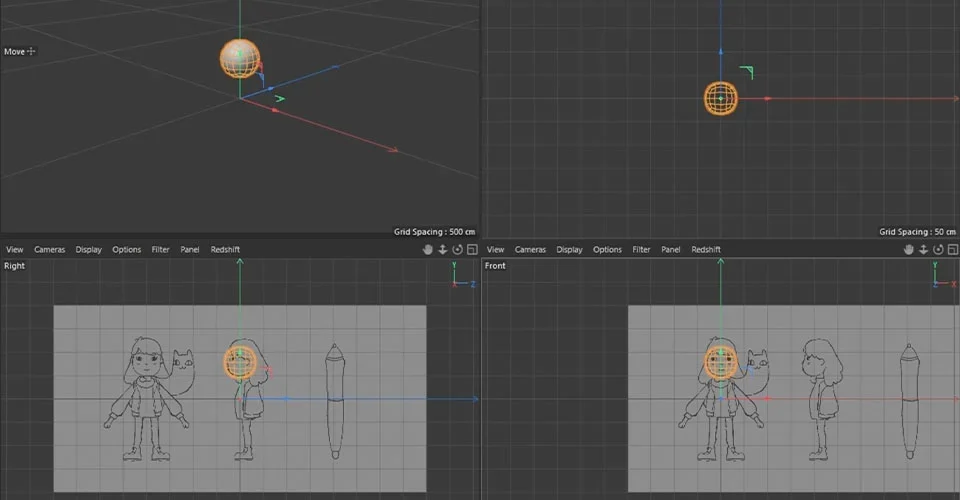This screenshot has height=500, width=960.
Task: Open the Cameras menu of the Right viewport
Action: (50, 250)
